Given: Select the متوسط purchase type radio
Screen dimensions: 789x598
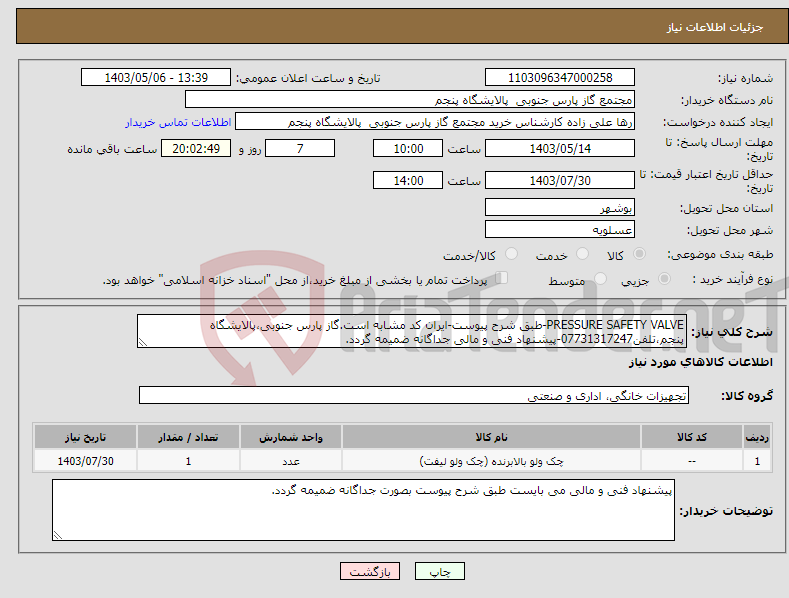Looking at the screenshot, I should pyautogui.click(x=600, y=278).
